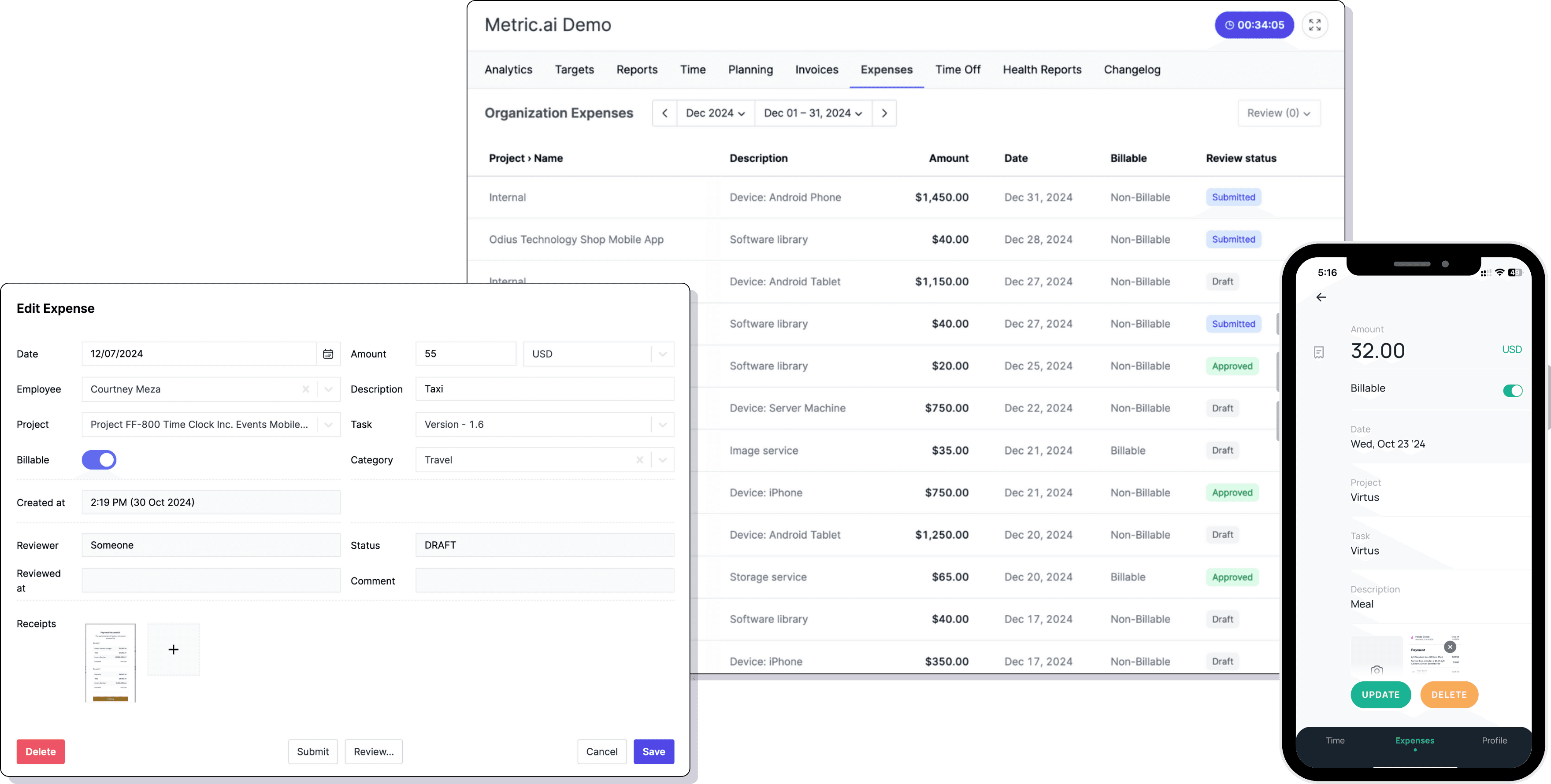Click the plus icon to add another receipt

[x=174, y=649]
